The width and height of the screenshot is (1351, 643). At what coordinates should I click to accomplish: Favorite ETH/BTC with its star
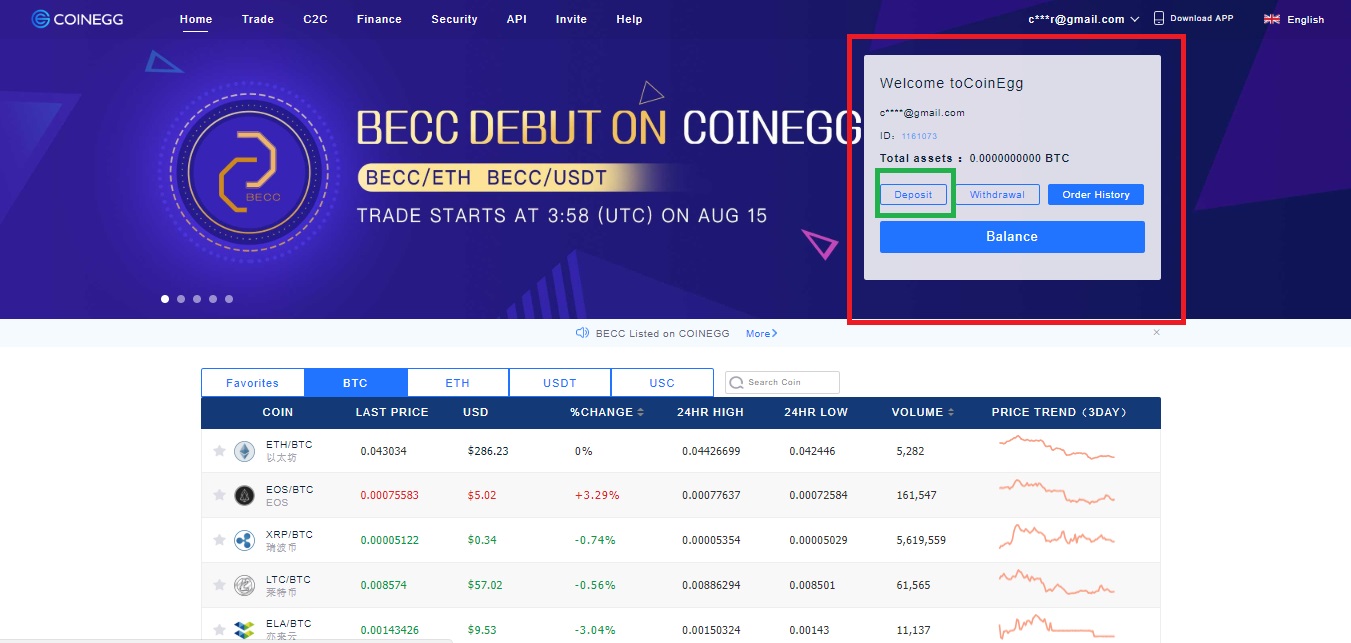(x=219, y=451)
